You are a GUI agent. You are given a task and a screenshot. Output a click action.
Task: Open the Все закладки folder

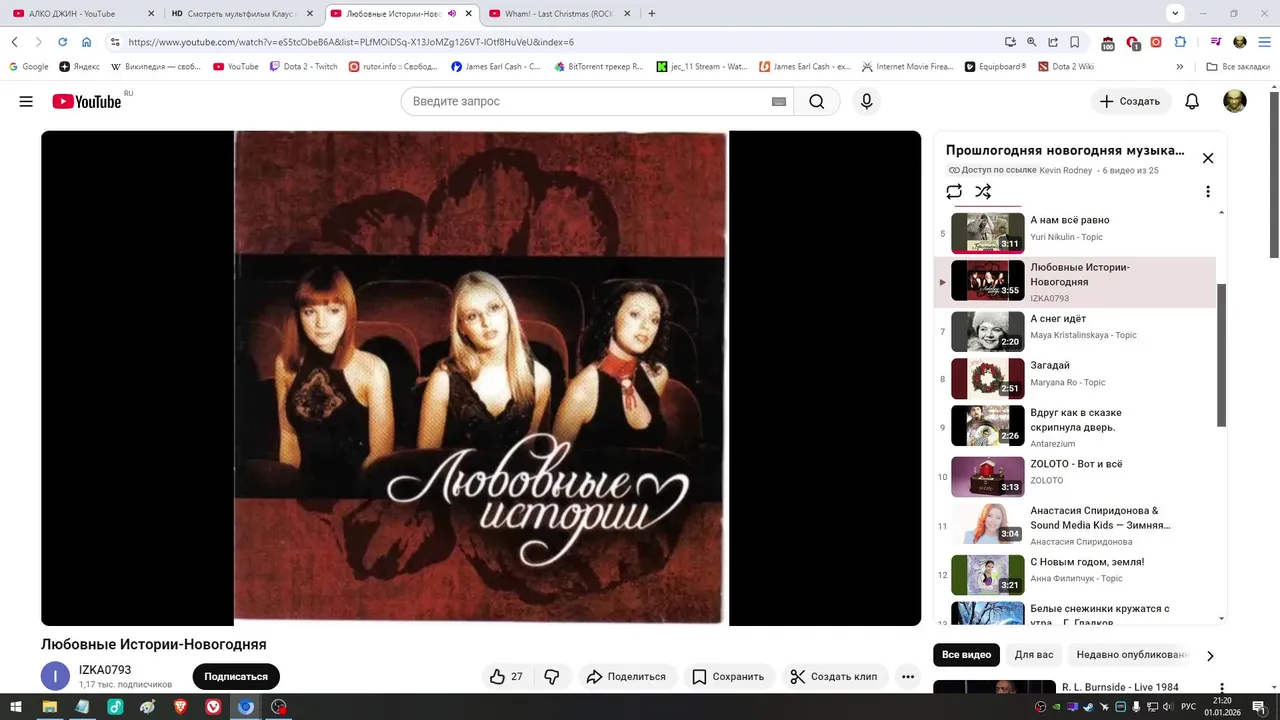(x=1239, y=66)
